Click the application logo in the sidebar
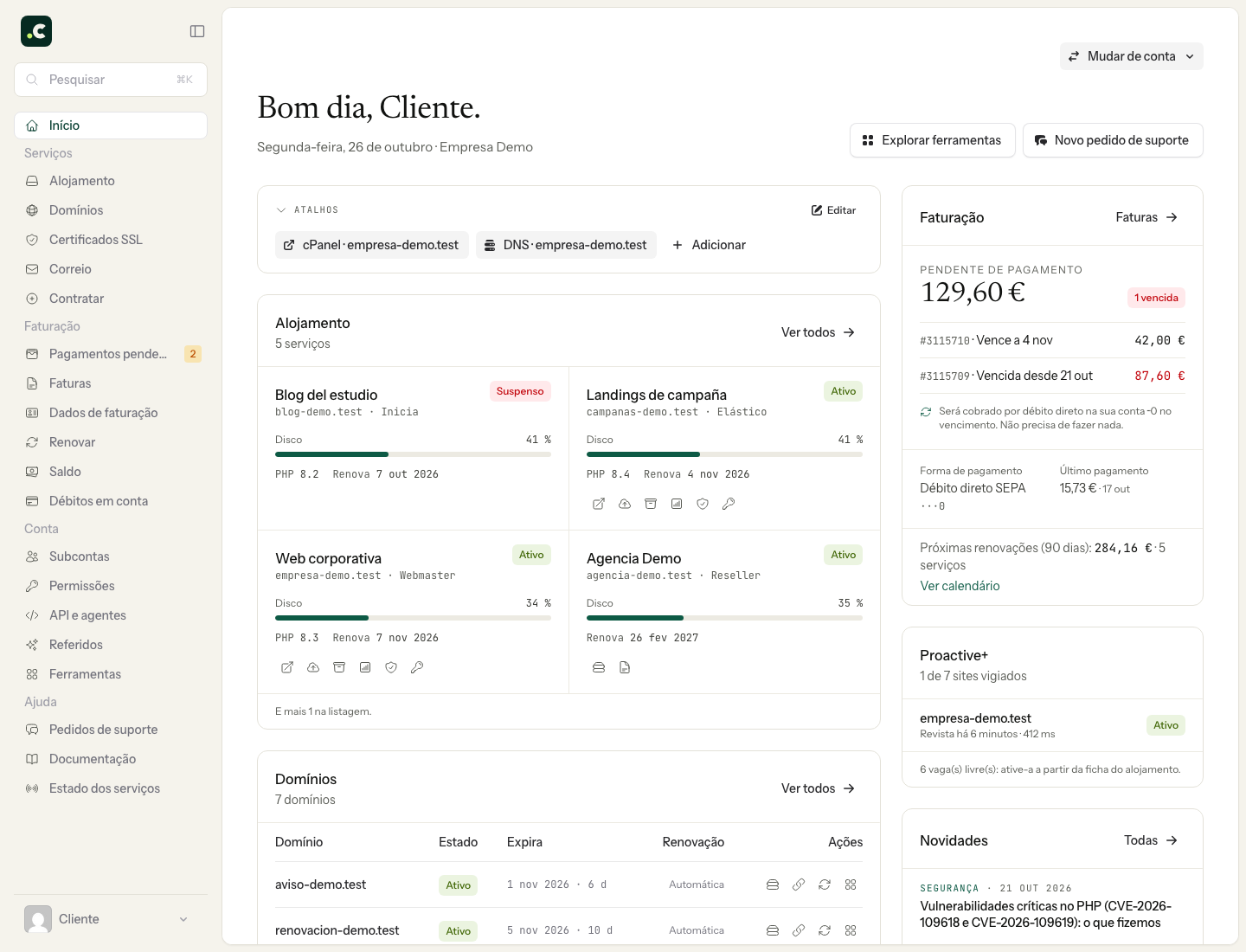 (x=36, y=31)
